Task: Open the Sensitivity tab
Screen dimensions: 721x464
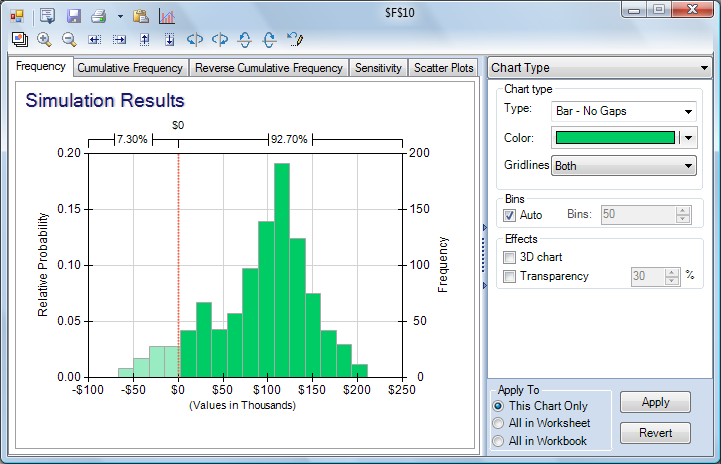Action: pyautogui.click(x=379, y=68)
